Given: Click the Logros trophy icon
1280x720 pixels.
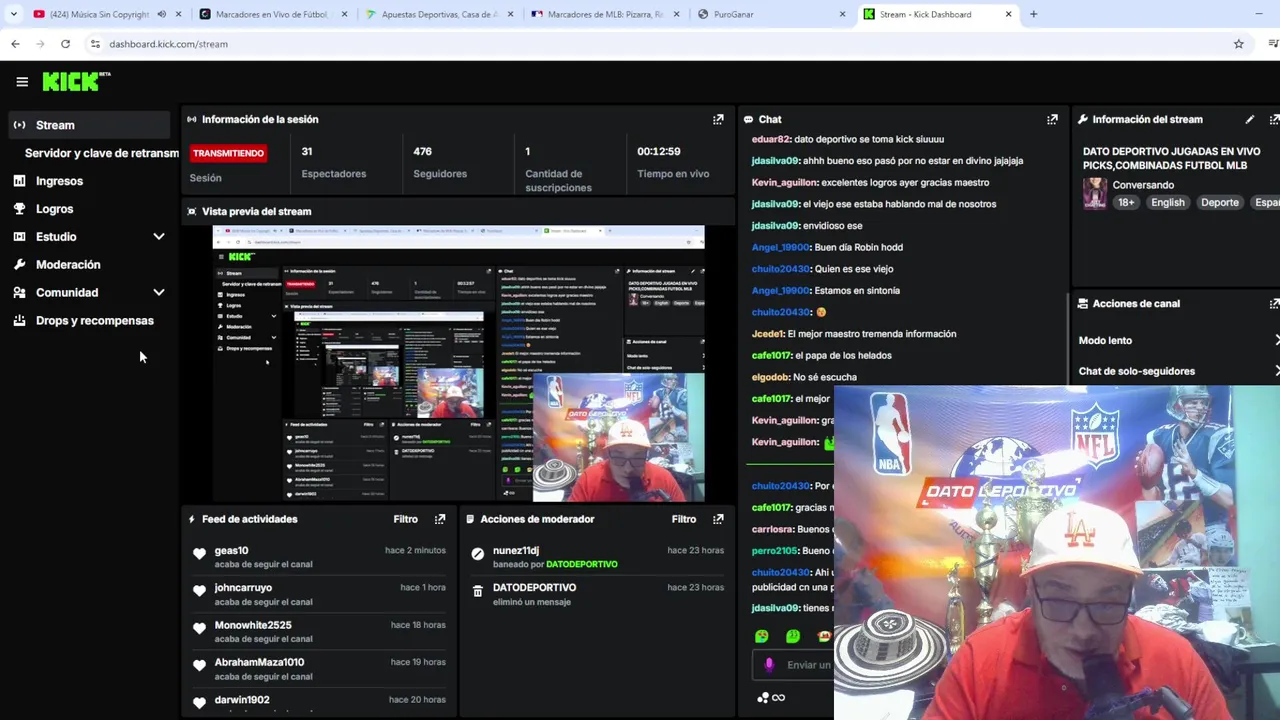Looking at the screenshot, I should click(19, 209).
